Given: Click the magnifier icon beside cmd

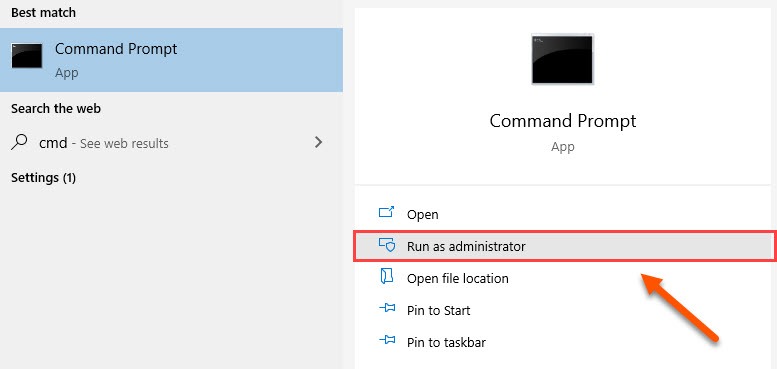Looking at the screenshot, I should pos(19,143).
